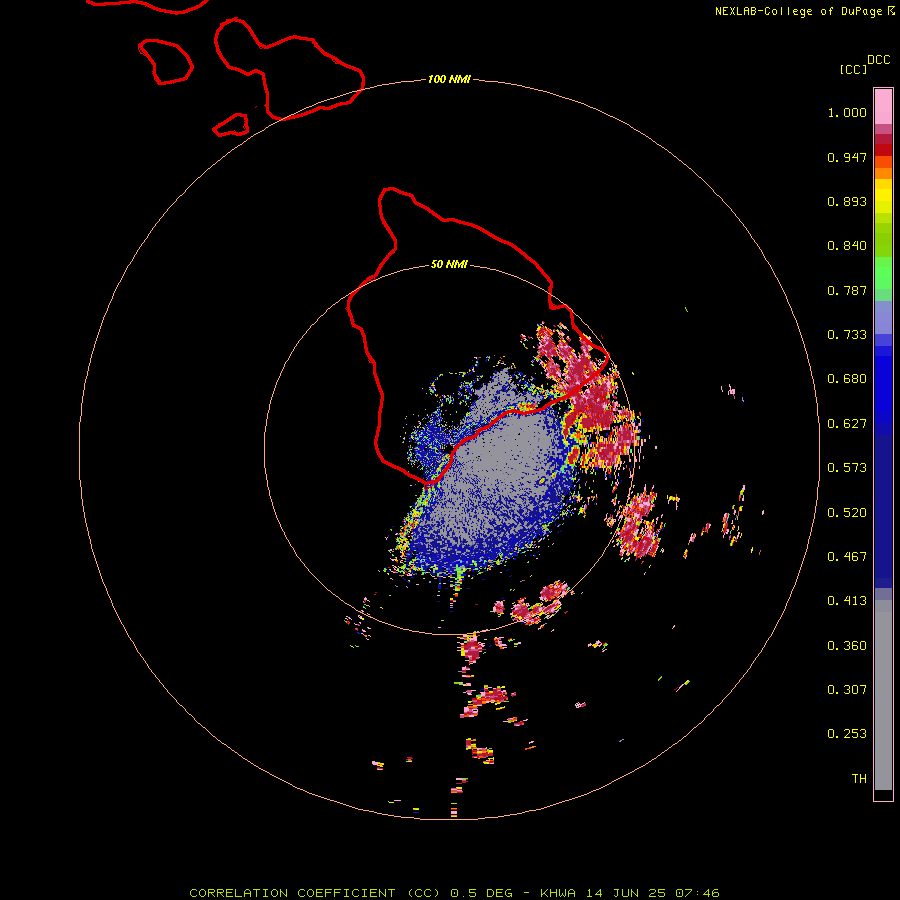
Task: Select the 0.840 scale value
Action: coord(847,246)
